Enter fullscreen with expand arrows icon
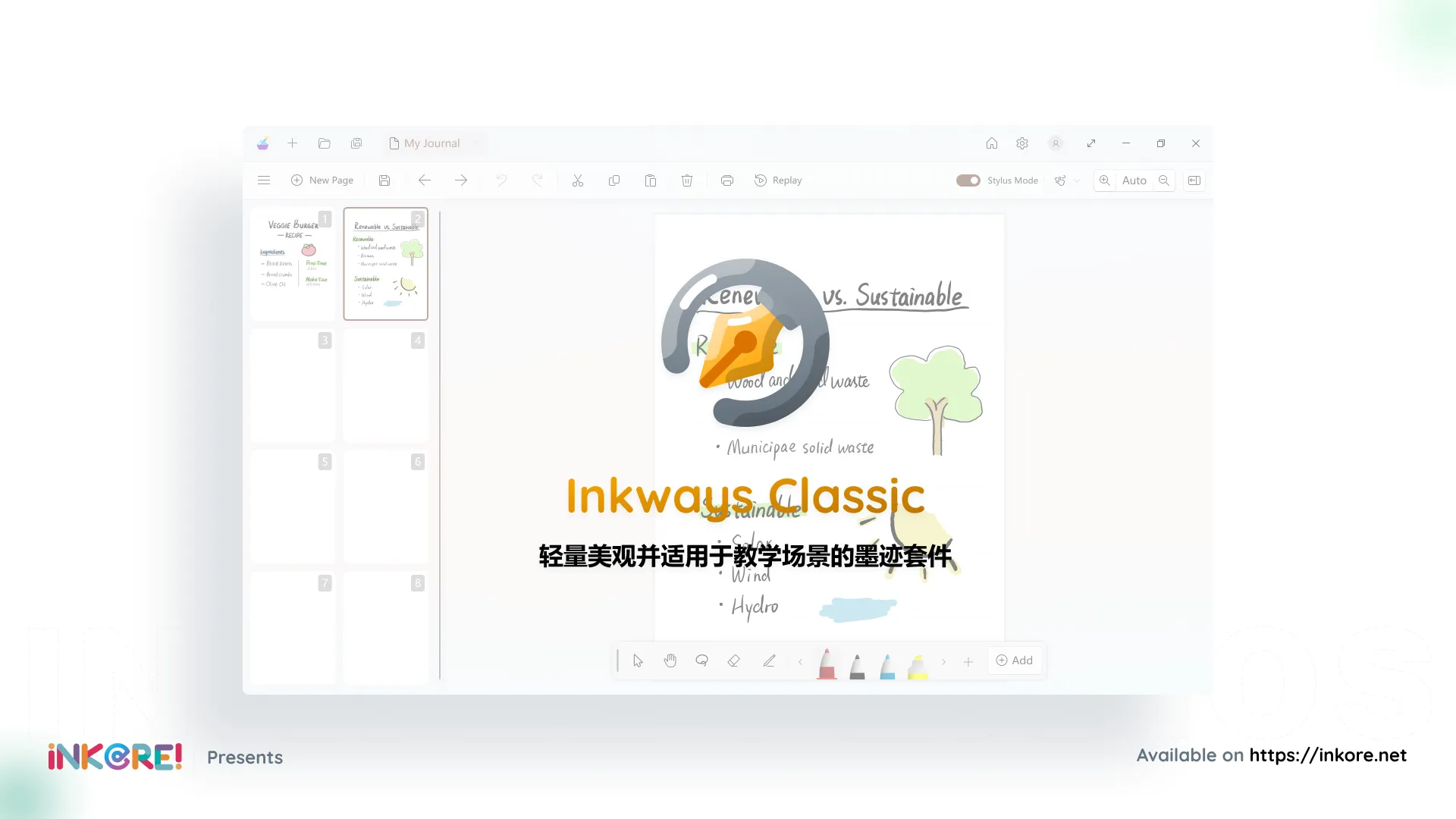The width and height of the screenshot is (1456, 819). [x=1091, y=143]
